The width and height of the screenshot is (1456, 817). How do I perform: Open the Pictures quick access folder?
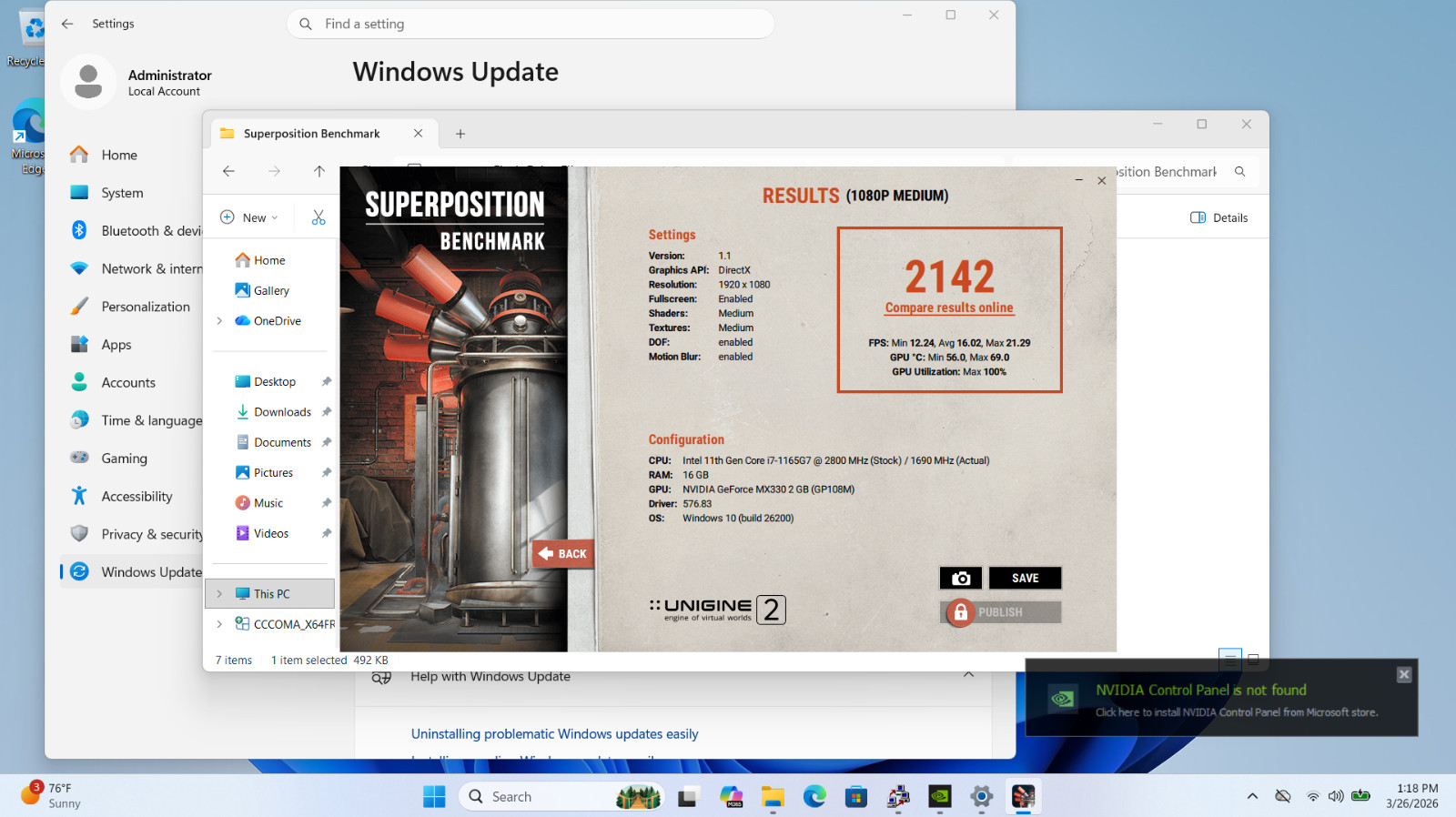(x=273, y=472)
